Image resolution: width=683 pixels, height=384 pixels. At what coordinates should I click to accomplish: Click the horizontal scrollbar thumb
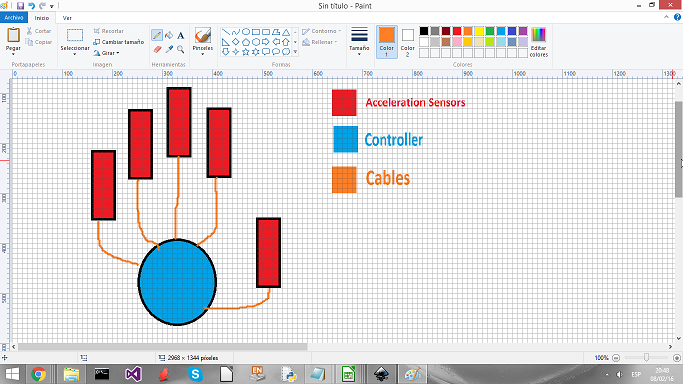[162, 347]
